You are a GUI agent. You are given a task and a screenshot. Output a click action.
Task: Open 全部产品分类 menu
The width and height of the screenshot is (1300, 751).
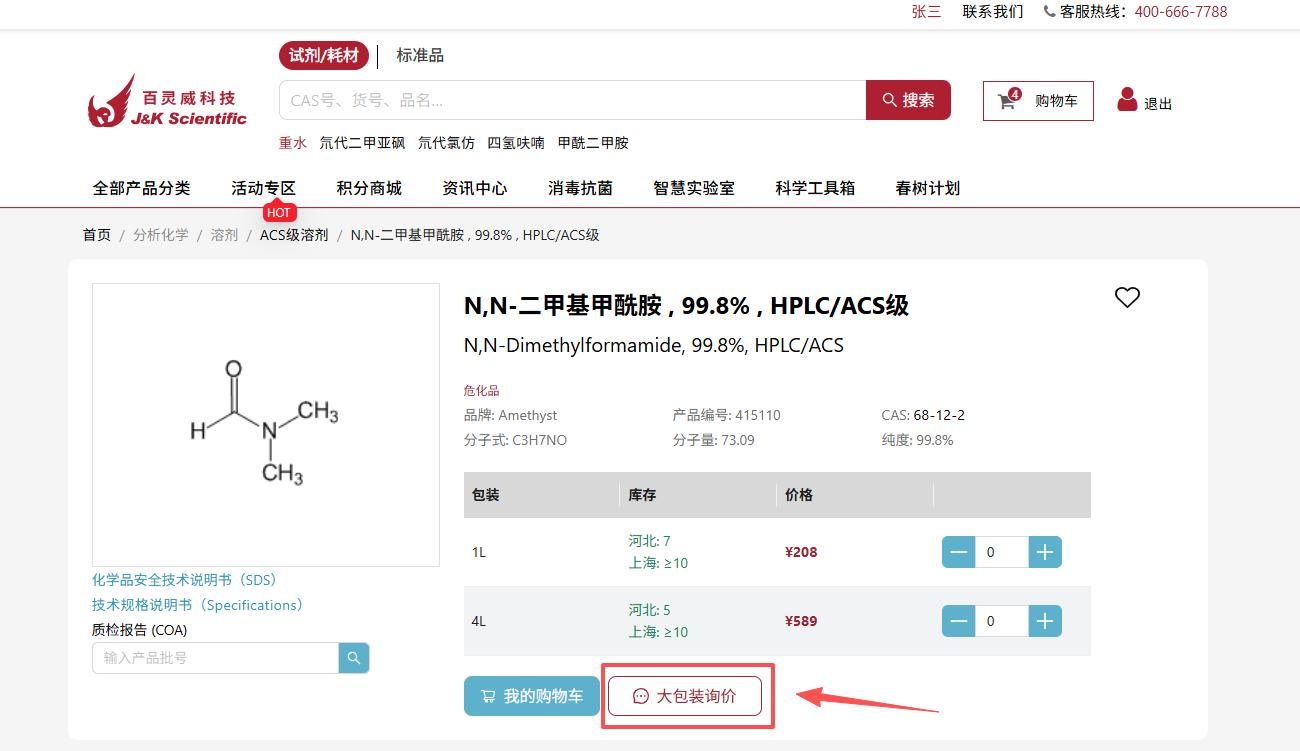coord(141,188)
